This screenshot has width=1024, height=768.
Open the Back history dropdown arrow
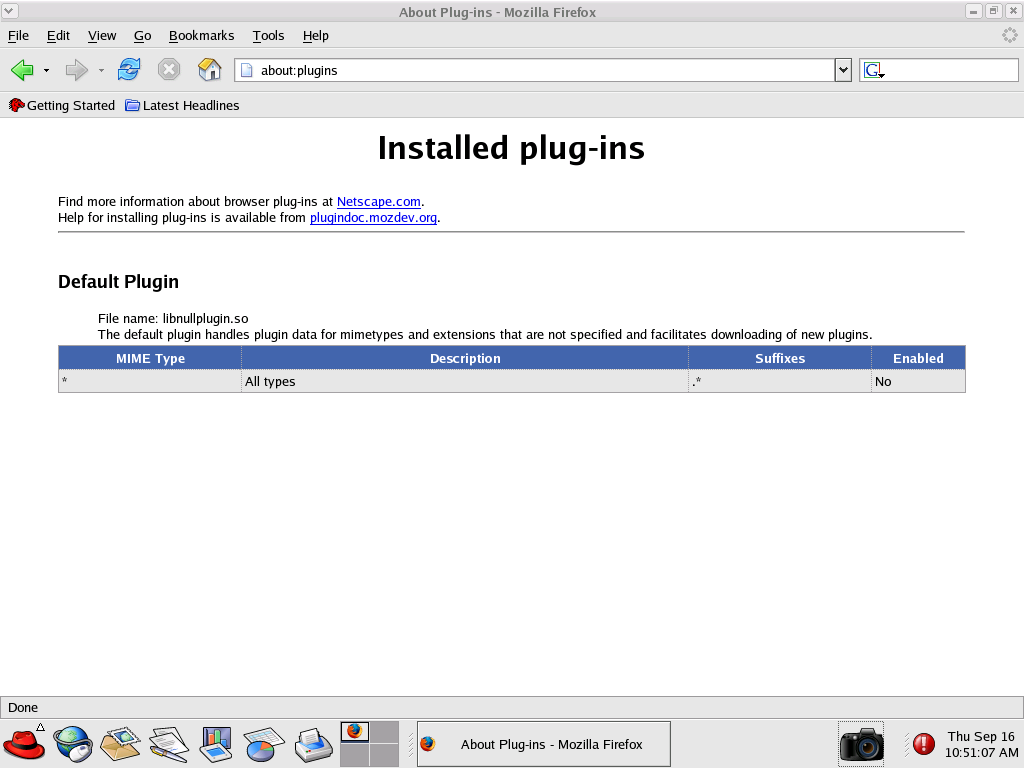46,71
